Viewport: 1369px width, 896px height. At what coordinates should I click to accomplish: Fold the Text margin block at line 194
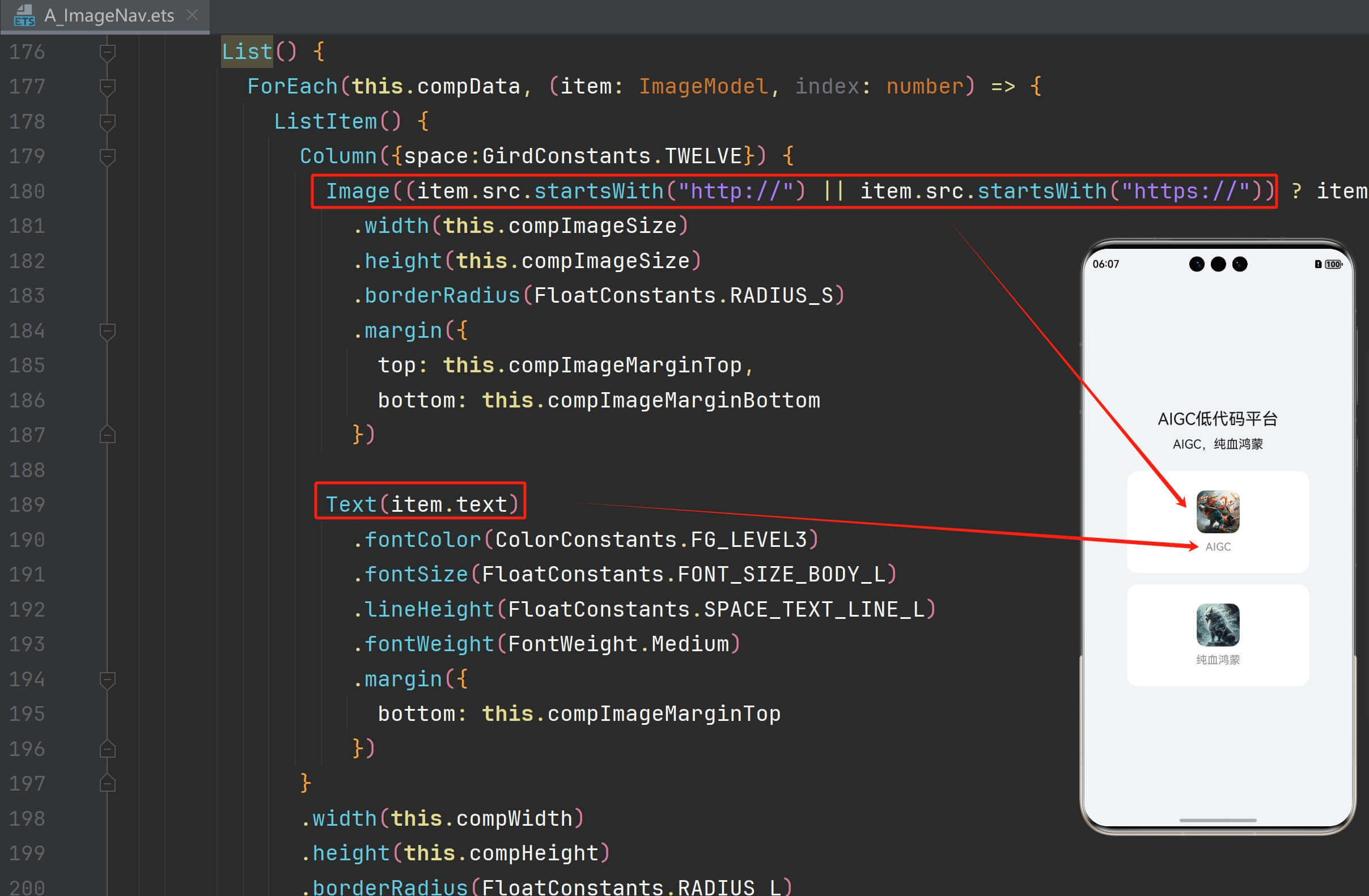click(108, 680)
